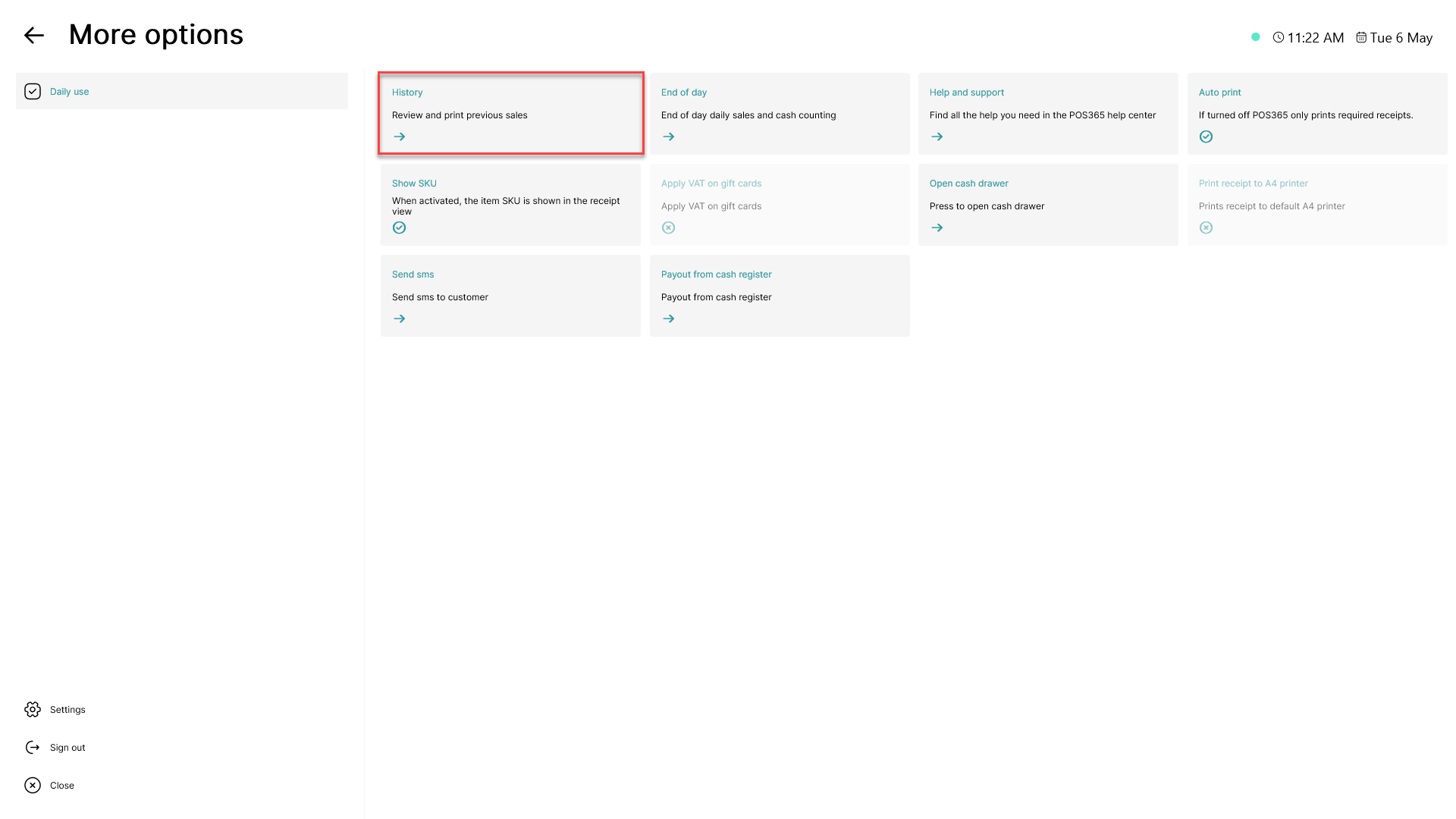This screenshot has height=819, width=1456.
Task: Toggle the Show SKU checkmark
Action: (x=400, y=227)
